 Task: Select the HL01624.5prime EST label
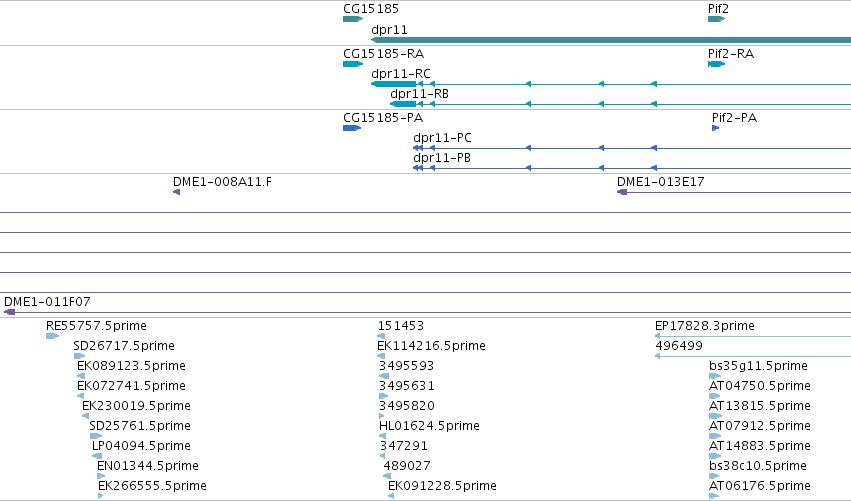tap(429, 426)
